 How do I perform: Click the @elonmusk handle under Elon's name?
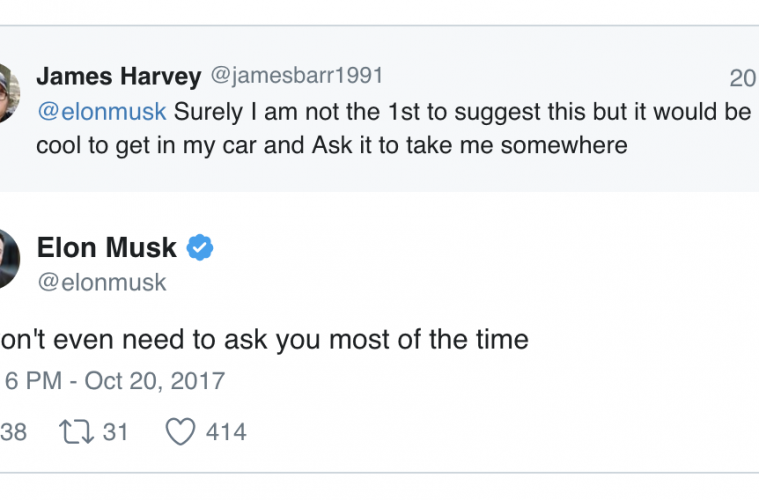coord(101,282)
